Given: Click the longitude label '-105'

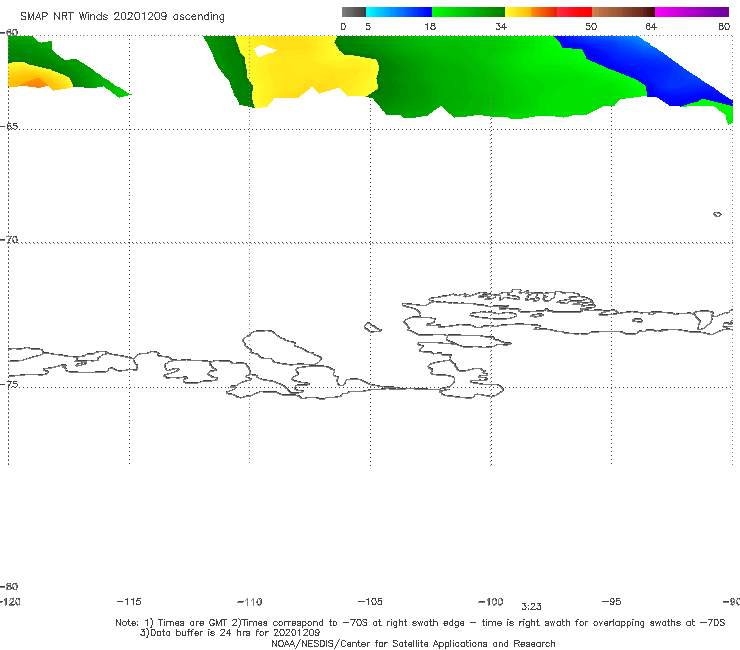Looking at the screenshot, I should click(x=370, y=602).
